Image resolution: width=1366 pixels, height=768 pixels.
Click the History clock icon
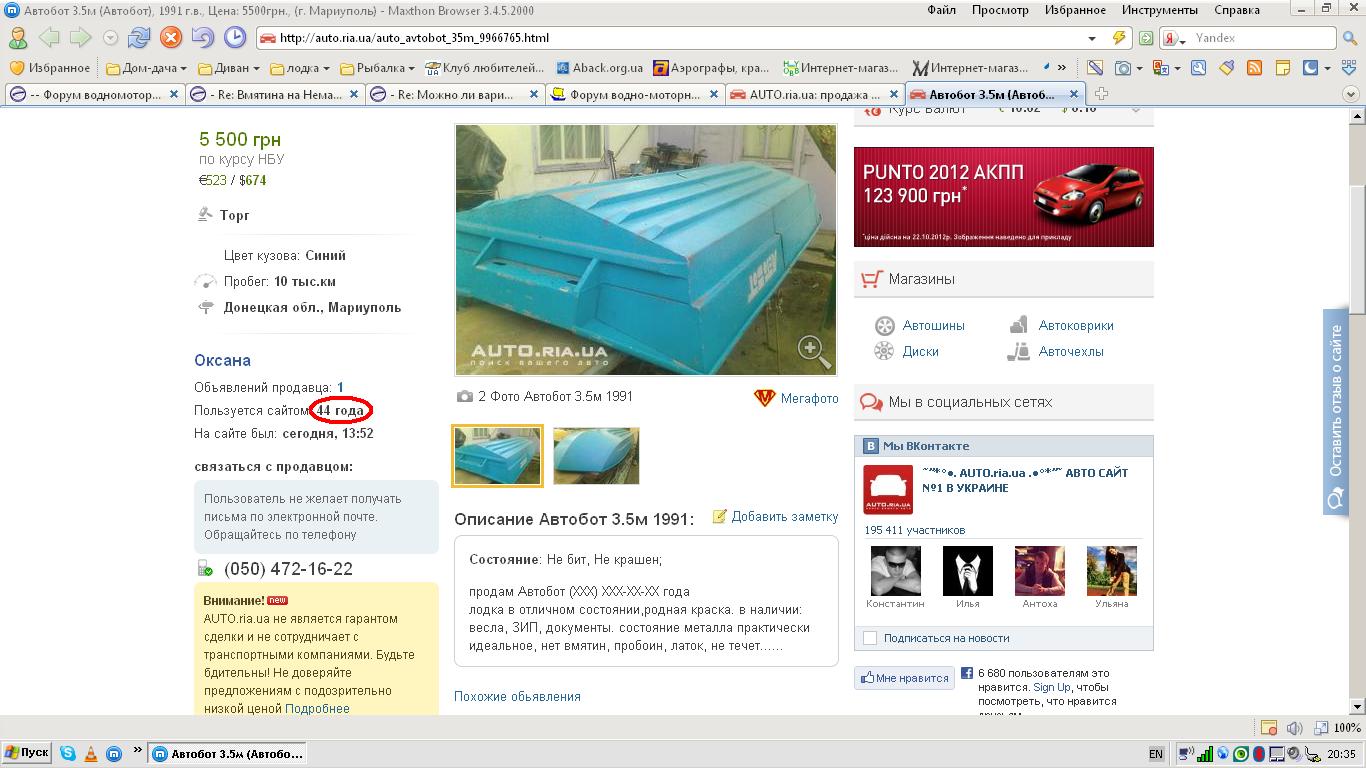pyautogui.click(x=234, y=38)
